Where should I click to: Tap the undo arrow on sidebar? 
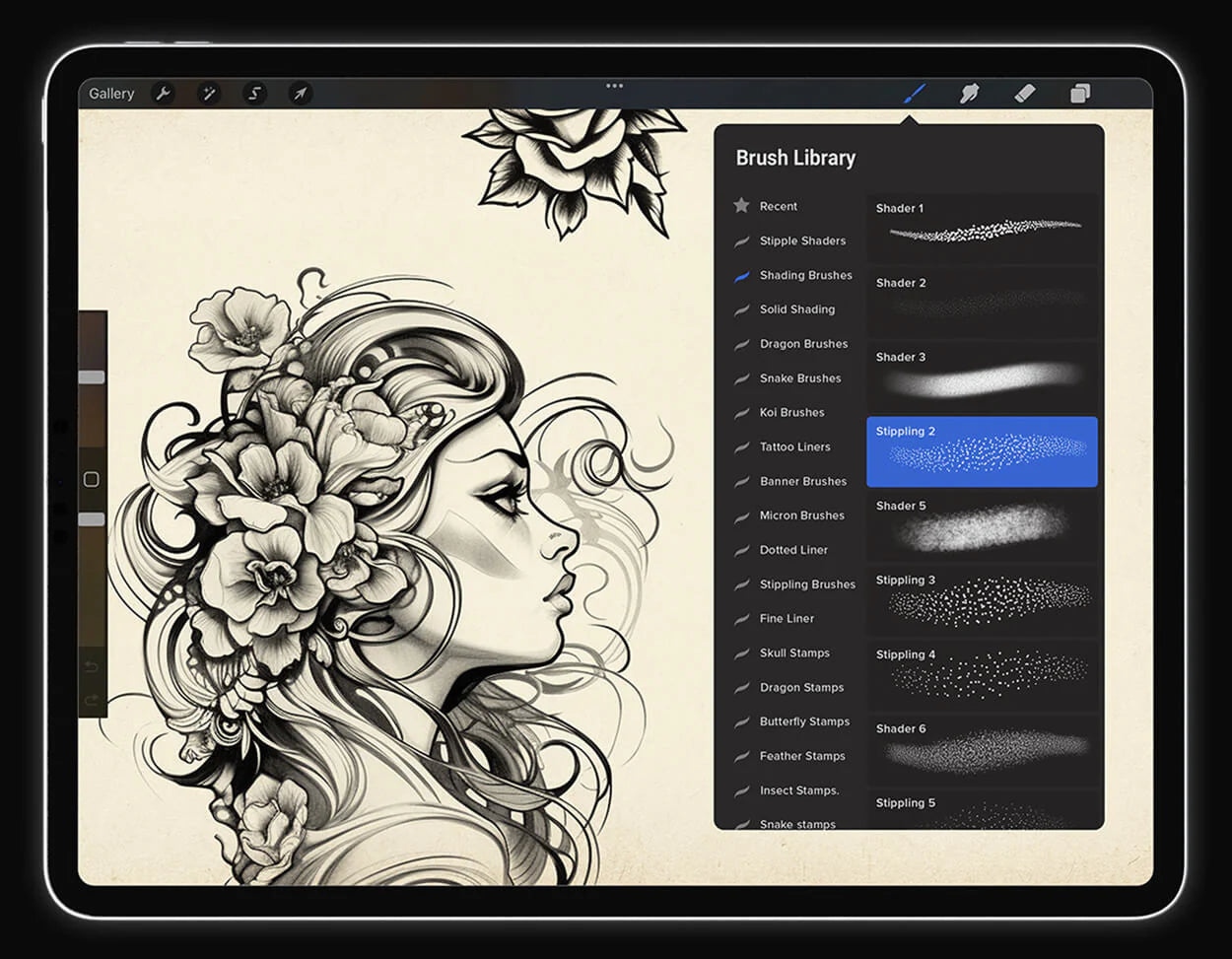coord(92,667)
